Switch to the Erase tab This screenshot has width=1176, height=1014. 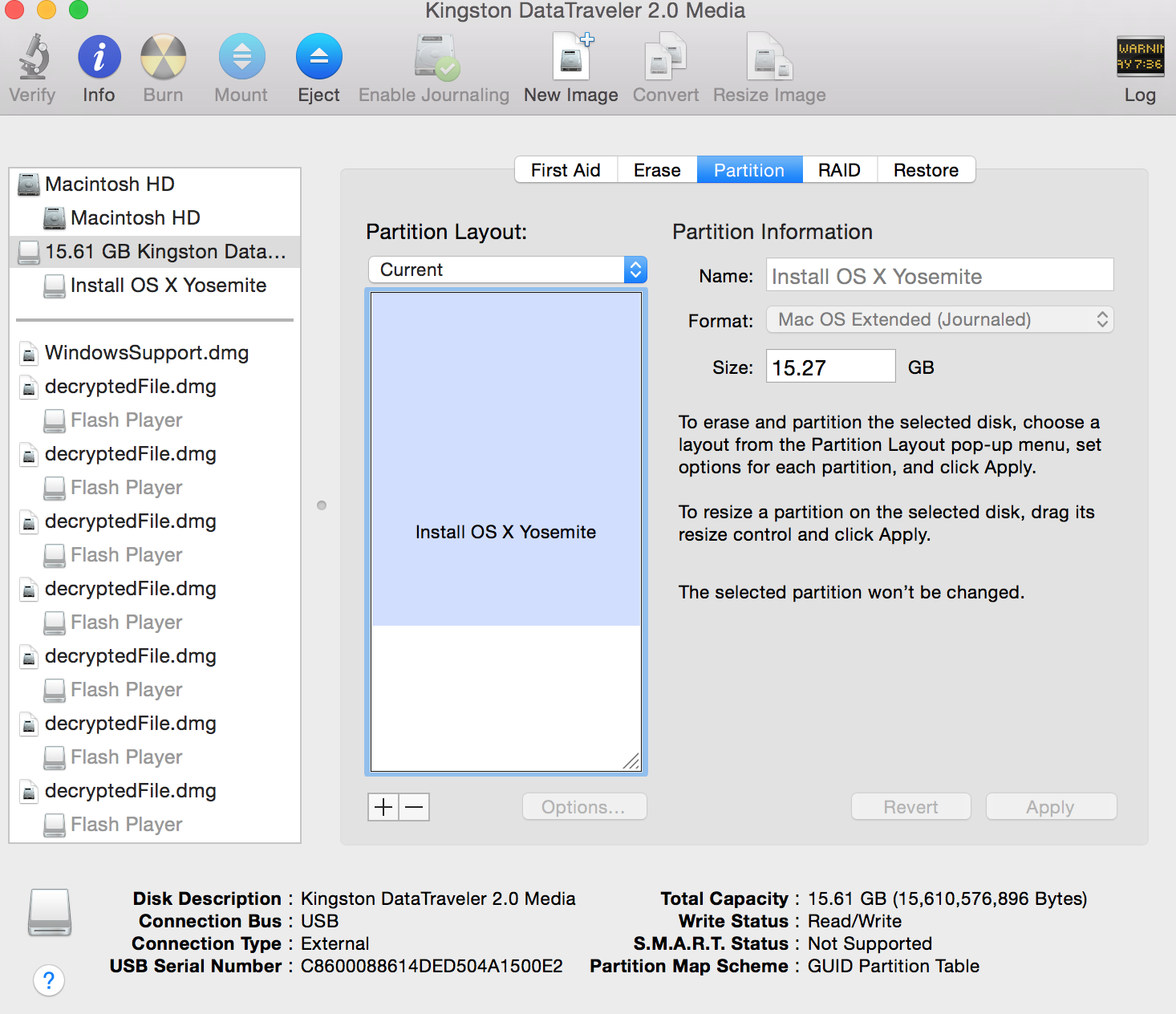tap(657, 170)
